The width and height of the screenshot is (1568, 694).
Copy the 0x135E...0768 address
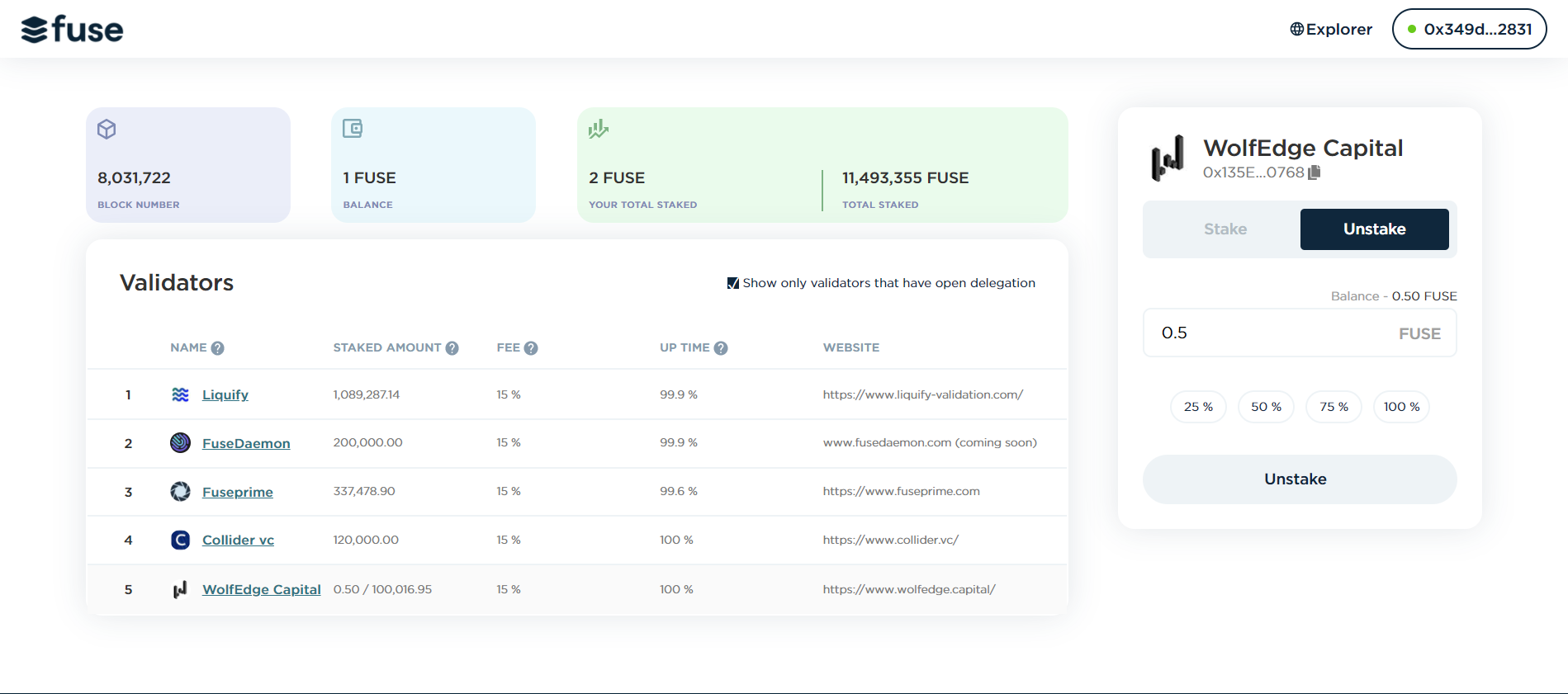pos(1315,172)
